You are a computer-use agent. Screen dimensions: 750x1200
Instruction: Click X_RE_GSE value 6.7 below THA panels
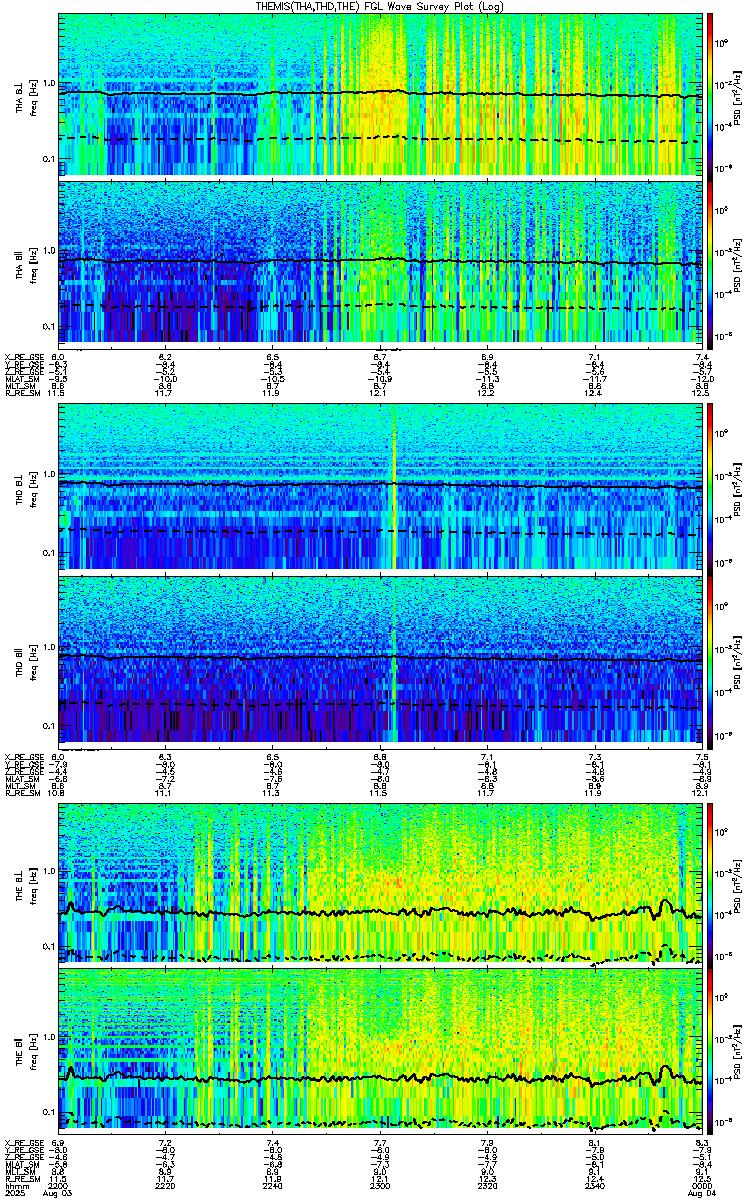click(x=381, y=356)
